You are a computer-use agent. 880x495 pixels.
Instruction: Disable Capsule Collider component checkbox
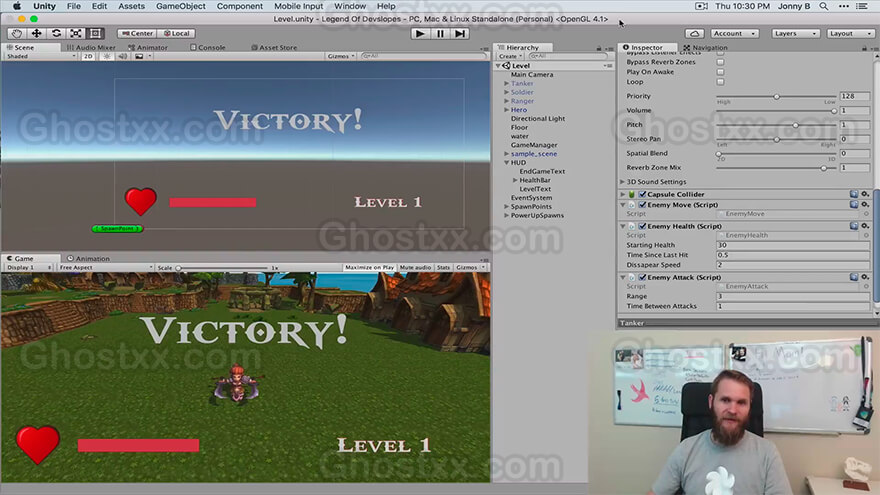(643, 194)
